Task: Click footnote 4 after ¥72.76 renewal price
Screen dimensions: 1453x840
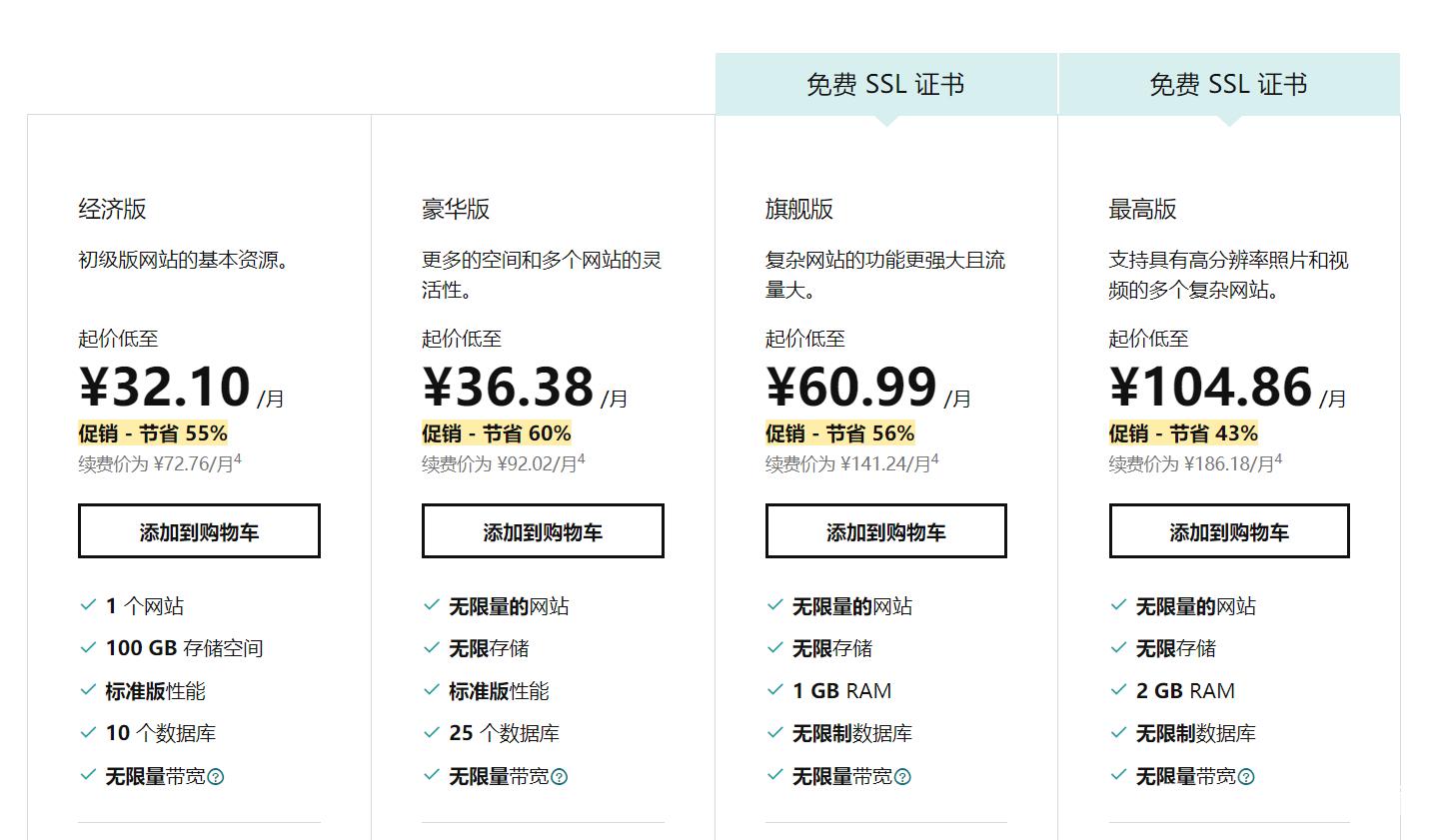Action: 238,459
